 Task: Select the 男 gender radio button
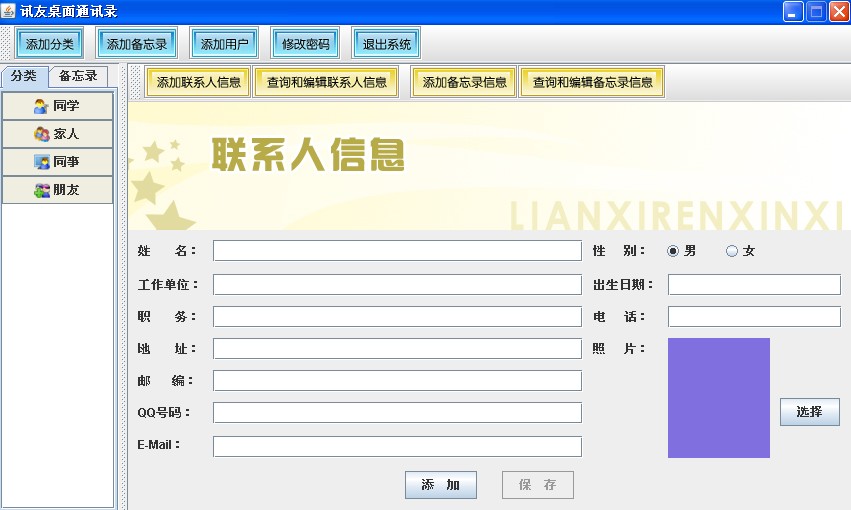[672, 251]
